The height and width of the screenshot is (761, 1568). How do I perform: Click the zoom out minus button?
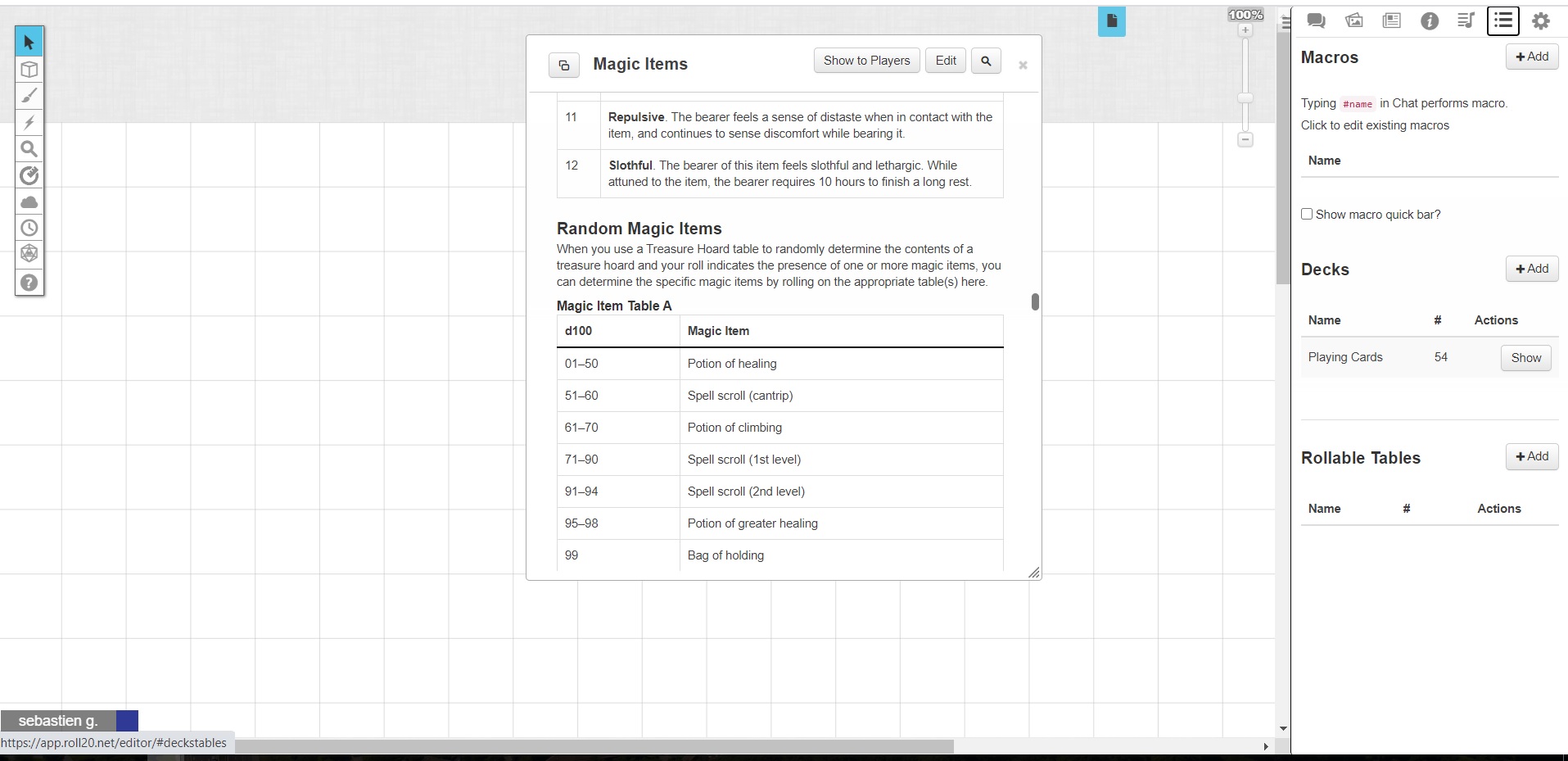click(1245, 140)
